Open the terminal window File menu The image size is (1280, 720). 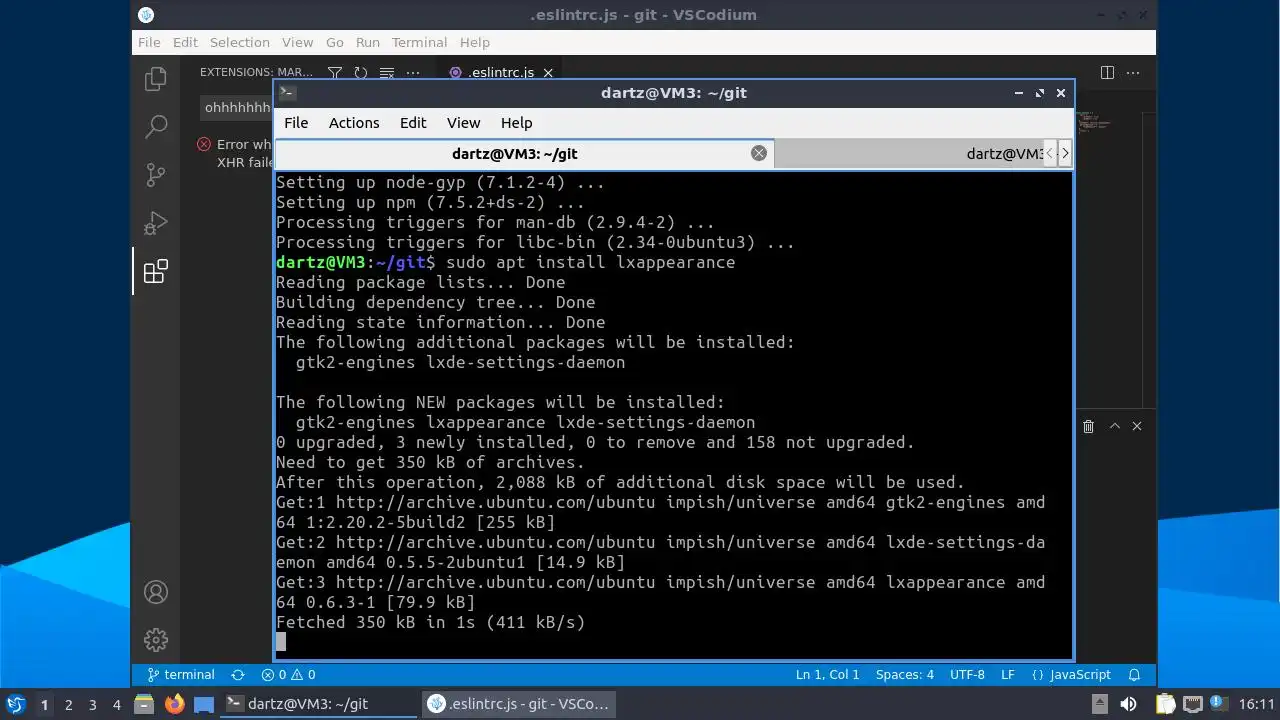point(296,123)
